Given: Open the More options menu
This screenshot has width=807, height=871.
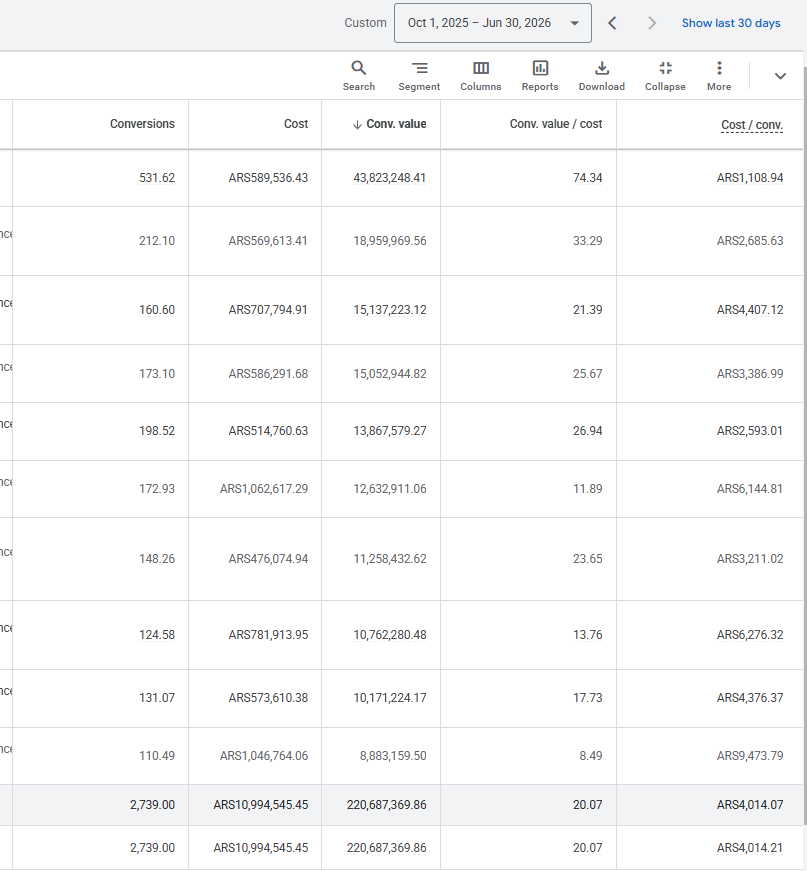Looking at the screenshot, I should click(x=719, y=76).
